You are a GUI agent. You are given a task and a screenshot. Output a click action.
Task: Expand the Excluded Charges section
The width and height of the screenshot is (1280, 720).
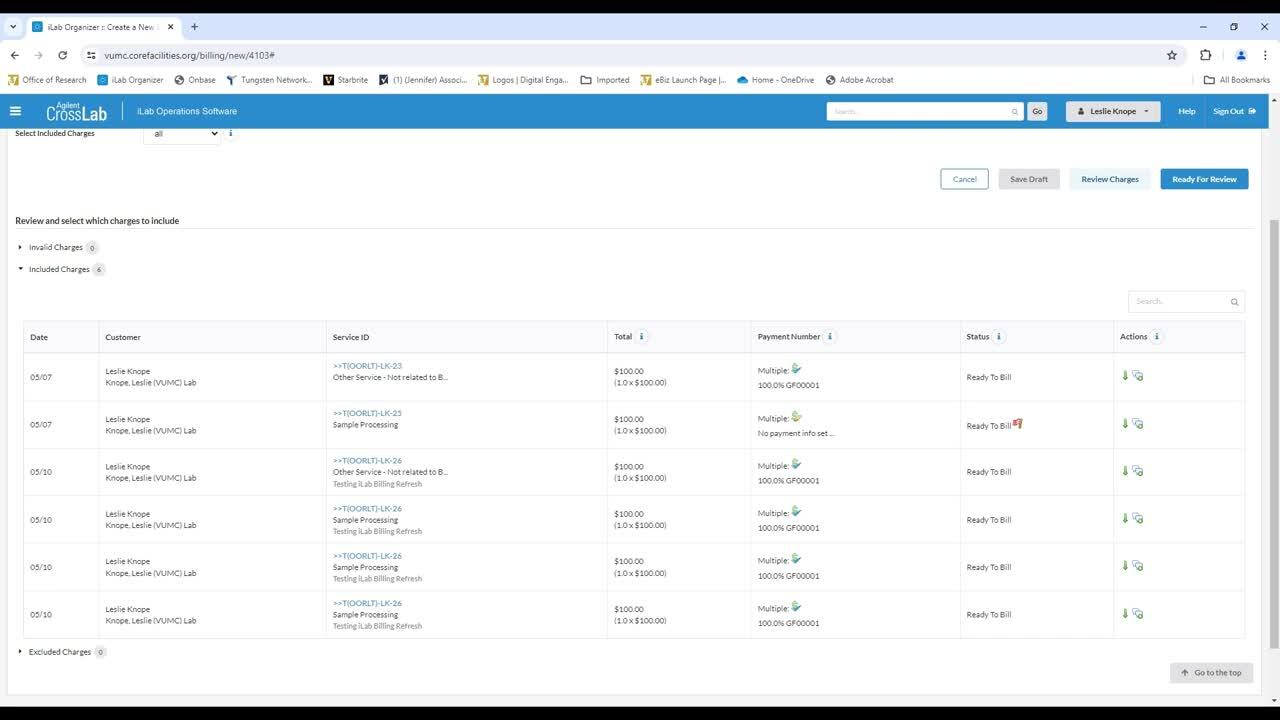(21, 652)
